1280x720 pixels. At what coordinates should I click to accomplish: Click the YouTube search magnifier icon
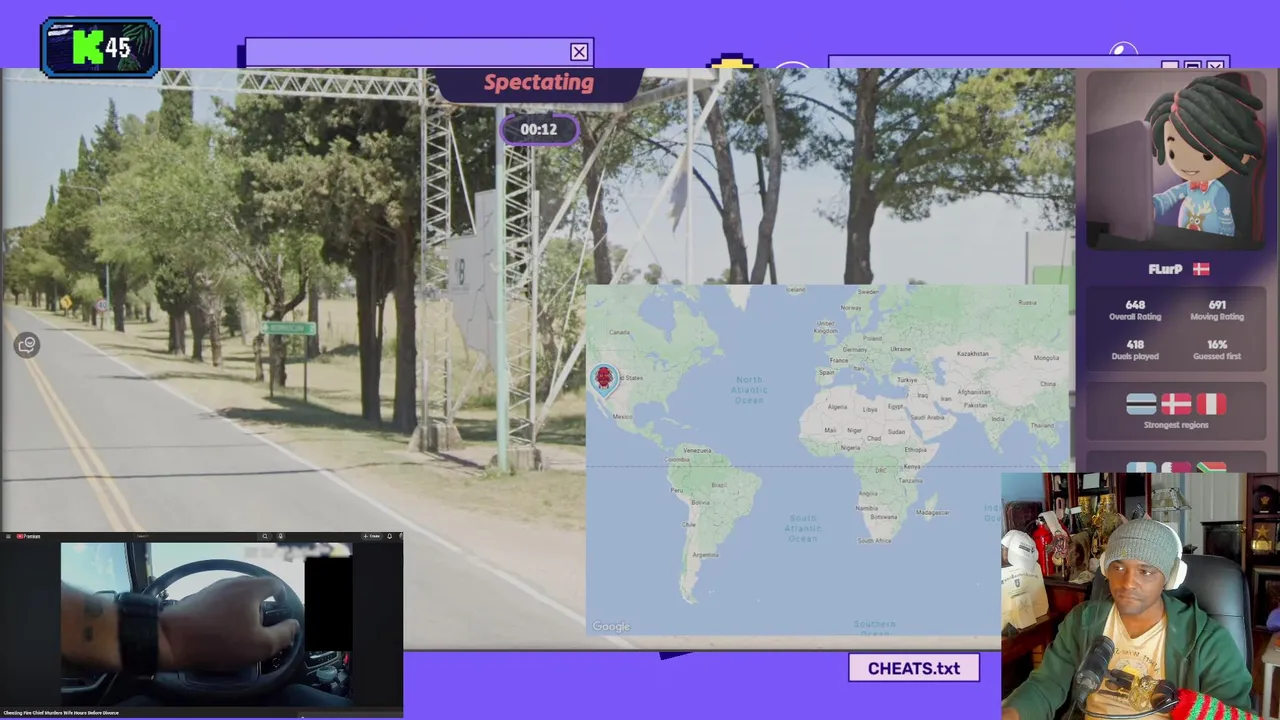click(x=265, y=536)
